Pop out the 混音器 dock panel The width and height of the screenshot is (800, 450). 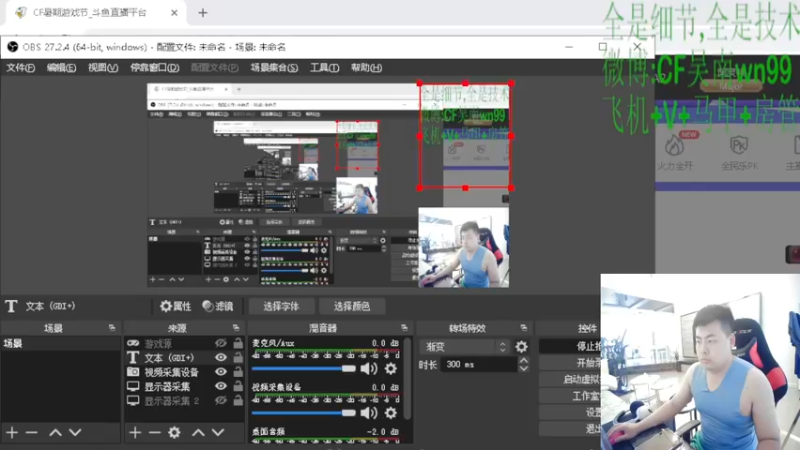pos(404,328)
